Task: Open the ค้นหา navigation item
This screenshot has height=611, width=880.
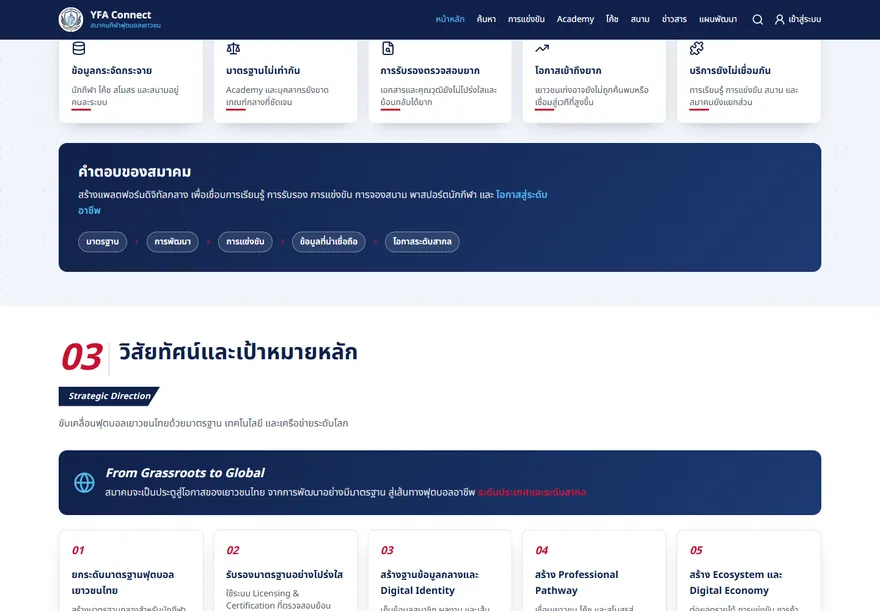Action: 486,19
